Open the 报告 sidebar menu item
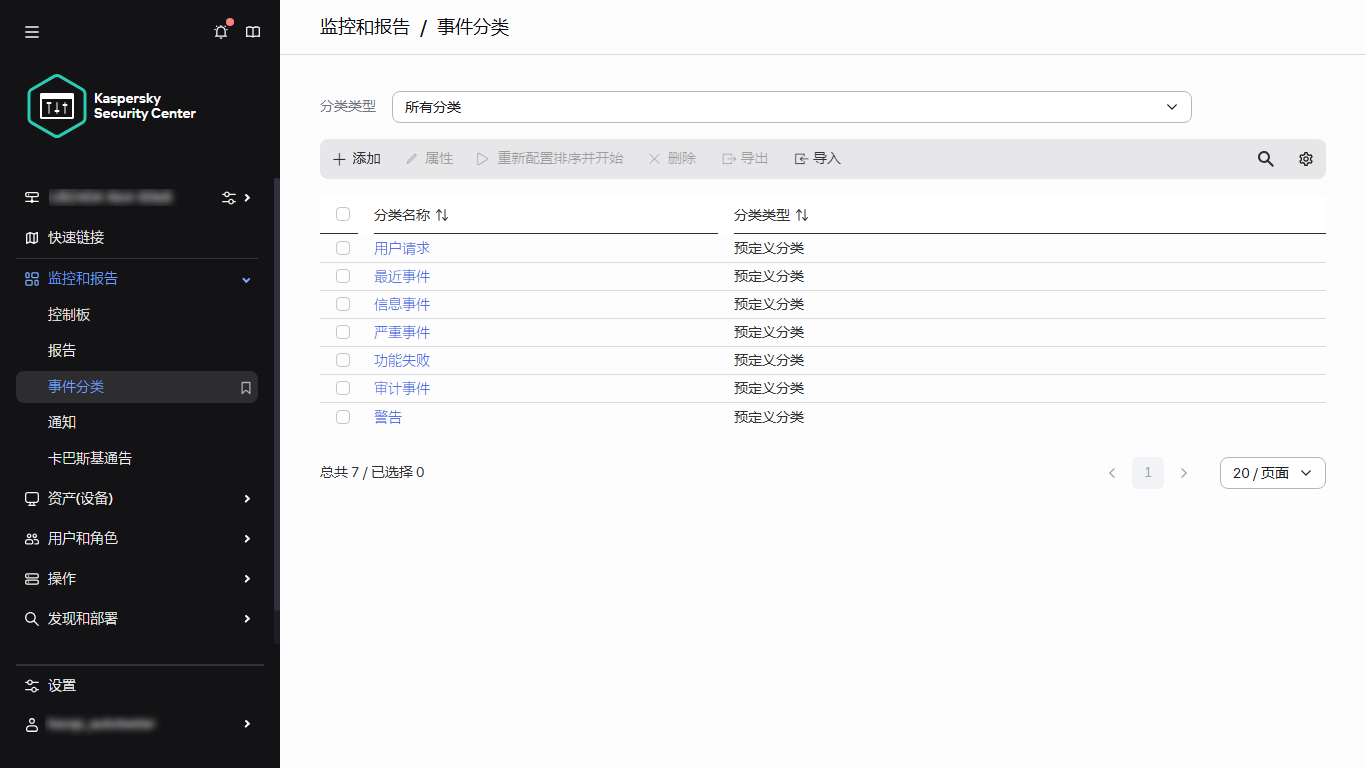 click(62, 350)
